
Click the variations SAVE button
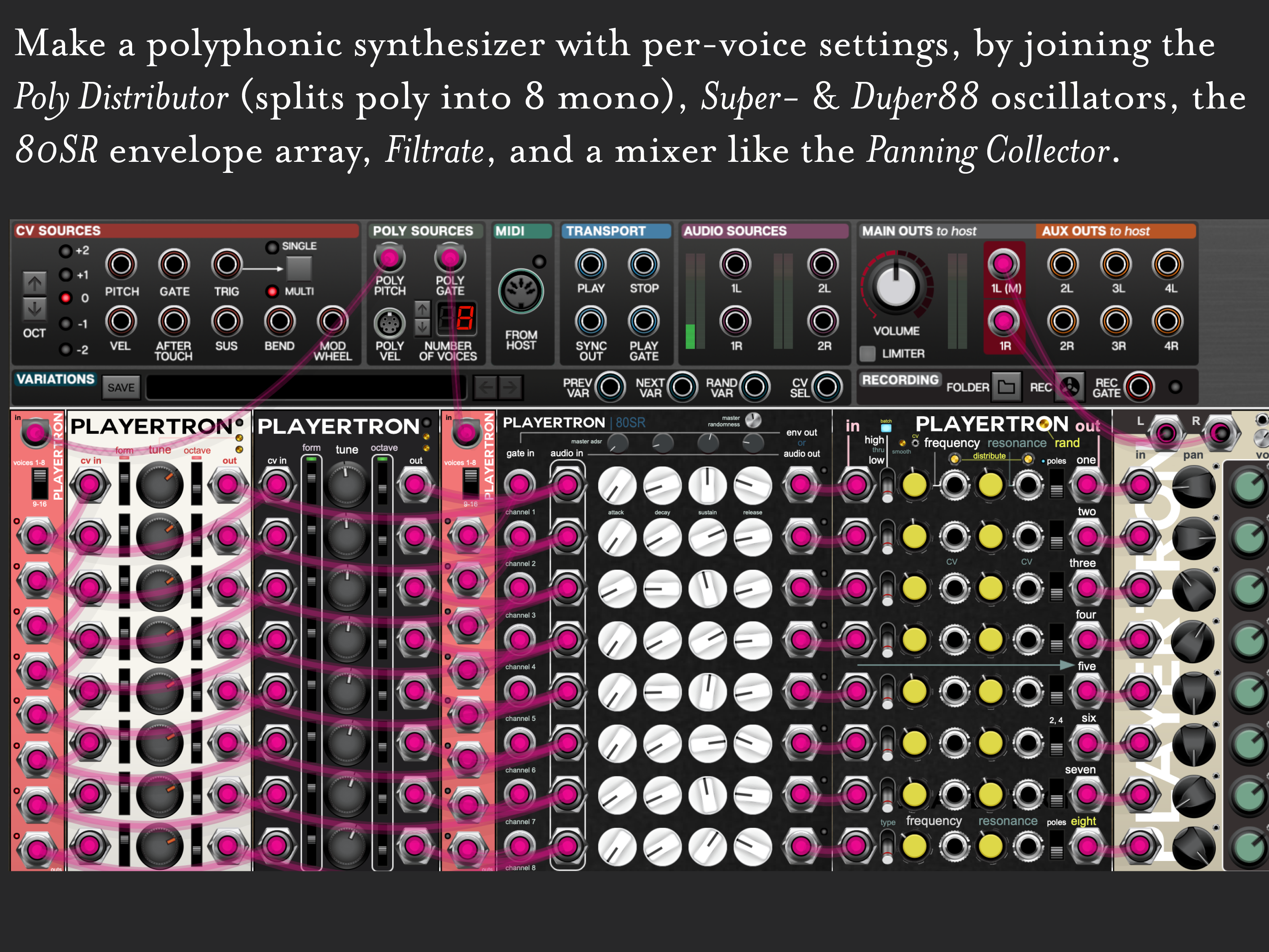click(x=121, y=387)
